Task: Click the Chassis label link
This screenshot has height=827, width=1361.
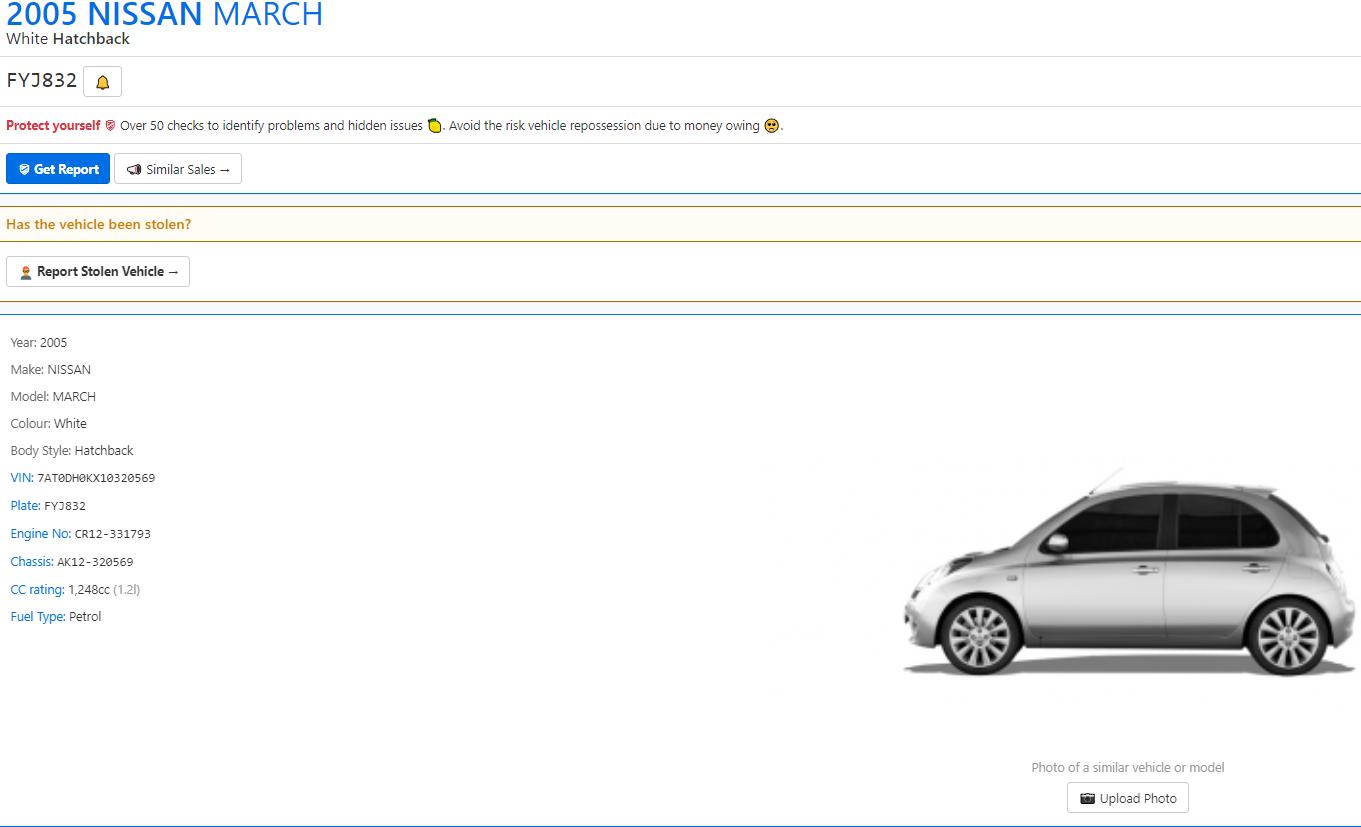Action: (32, 562)
